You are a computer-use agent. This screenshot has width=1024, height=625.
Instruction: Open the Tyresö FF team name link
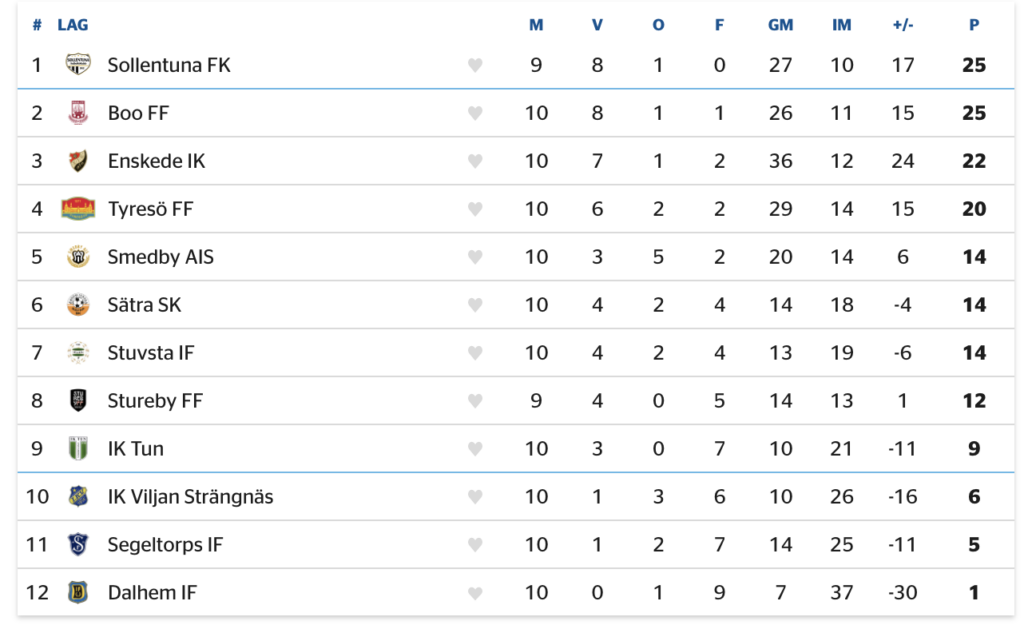[x=150, y=209]
